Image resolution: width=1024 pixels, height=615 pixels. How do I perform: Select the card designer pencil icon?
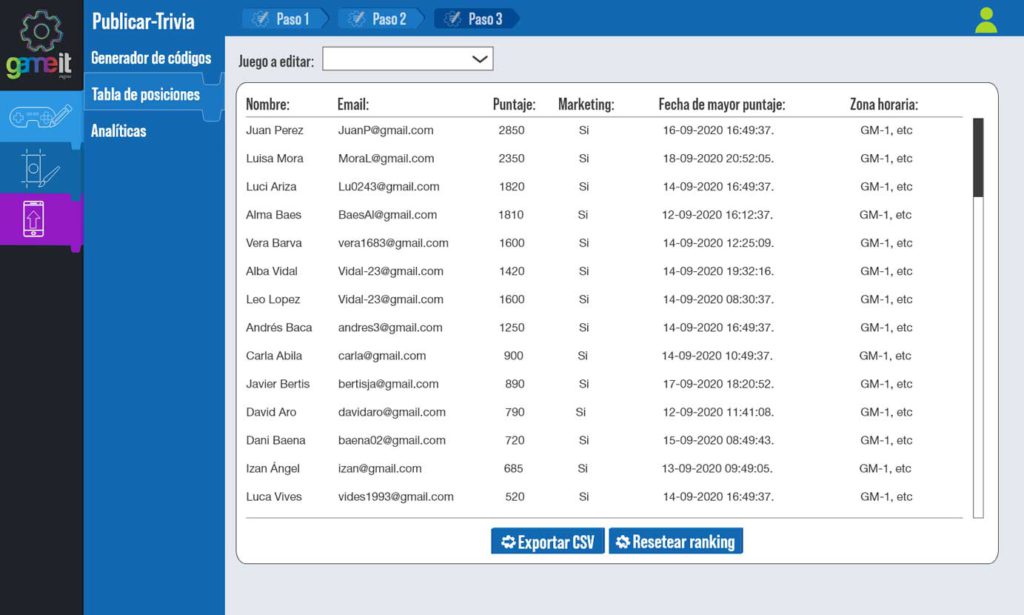(x=40, y=165)
